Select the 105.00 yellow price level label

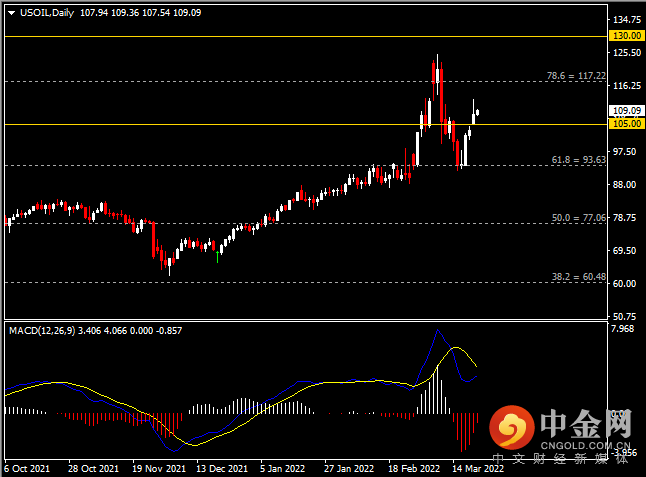point(627,124)
